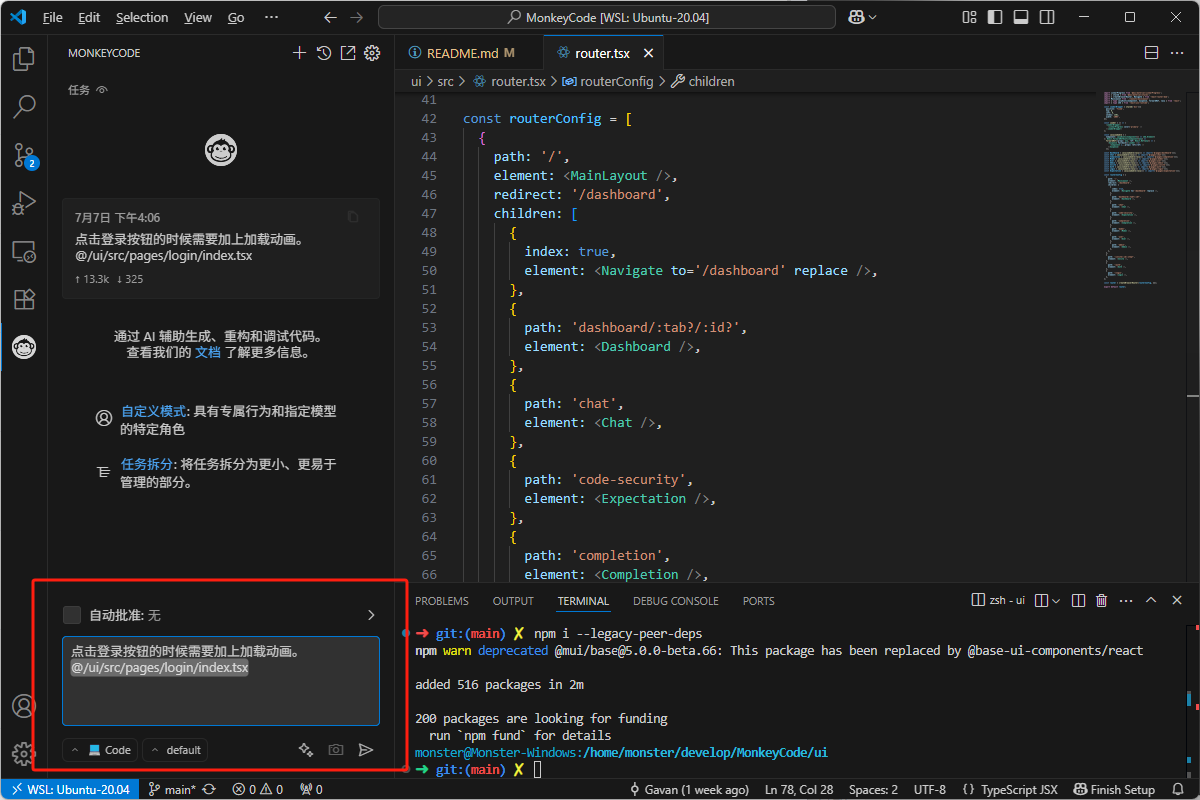Open the Selection menu
The image size is (1200, 800).
[x=142, y=17]
